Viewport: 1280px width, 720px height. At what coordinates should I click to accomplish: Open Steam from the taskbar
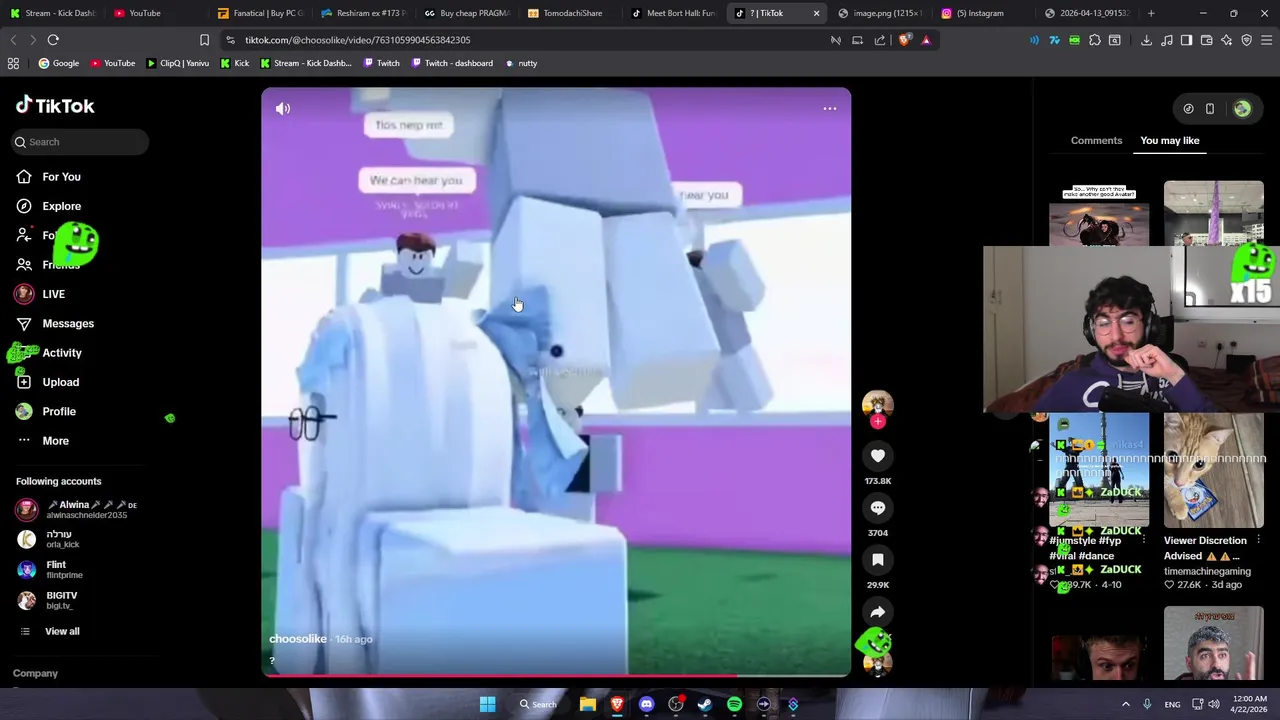coord(705,704)
